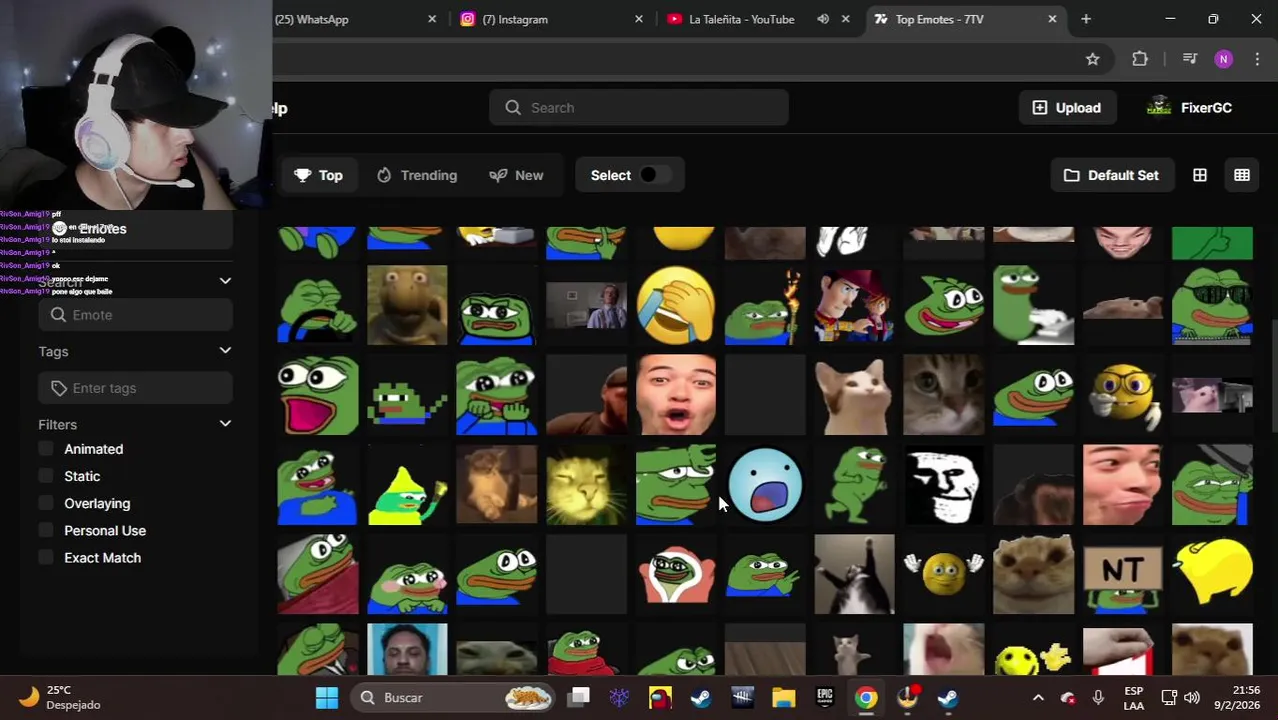1278x720 pixels.
Task: Open the FixerGC profile menu
Action: 1190,108
